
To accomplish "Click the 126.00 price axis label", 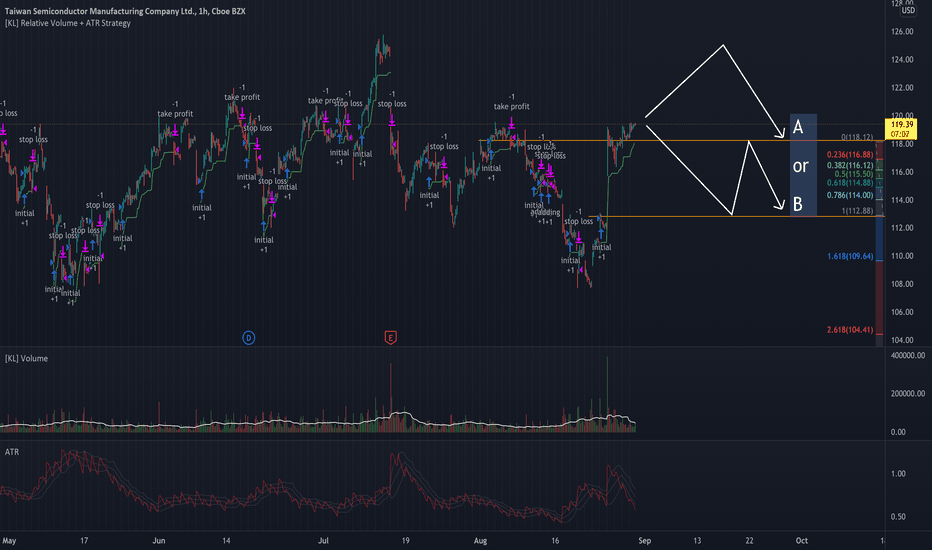I will coord(902,32).
